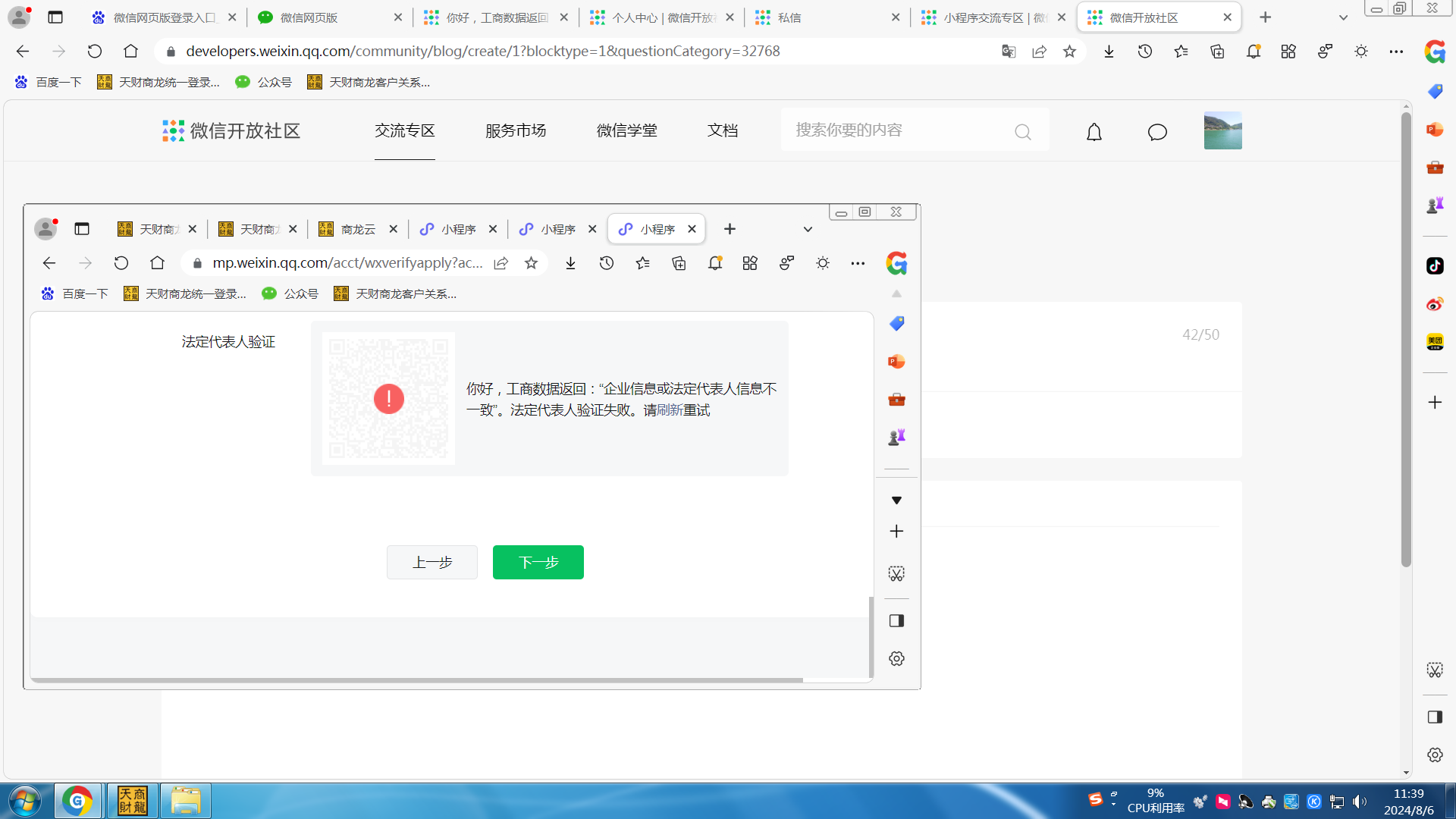1456x819 pixels.
Task: Open the three-dots browser settings menu
Action: coord(1396,52)
